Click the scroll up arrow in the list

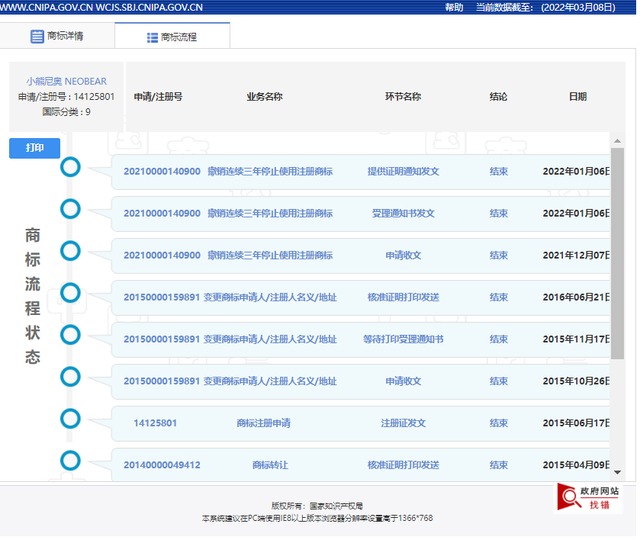(x=617, y=141)
